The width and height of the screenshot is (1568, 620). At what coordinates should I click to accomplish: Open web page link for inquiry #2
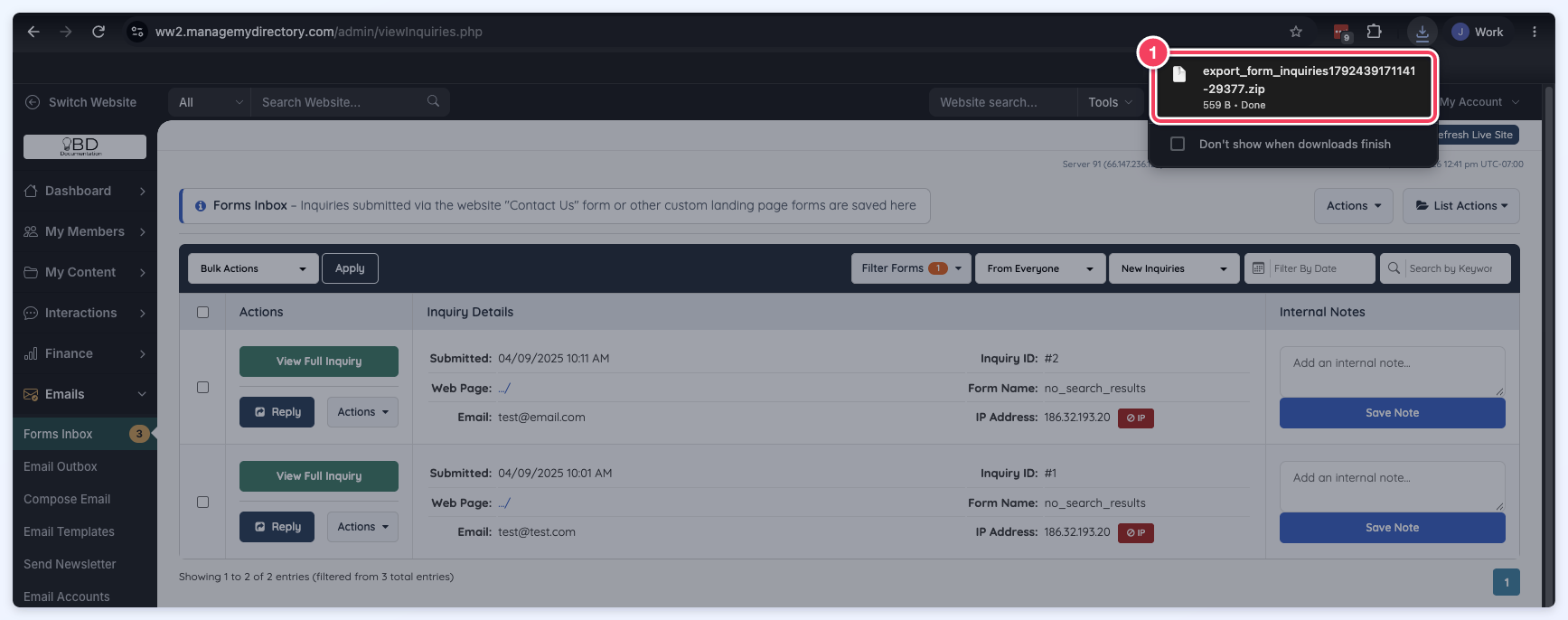504,389
